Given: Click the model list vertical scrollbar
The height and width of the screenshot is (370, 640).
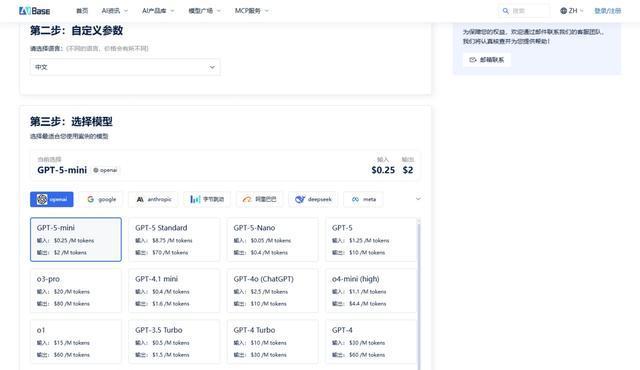Looking at the screenshot, I should pos(418,294).
